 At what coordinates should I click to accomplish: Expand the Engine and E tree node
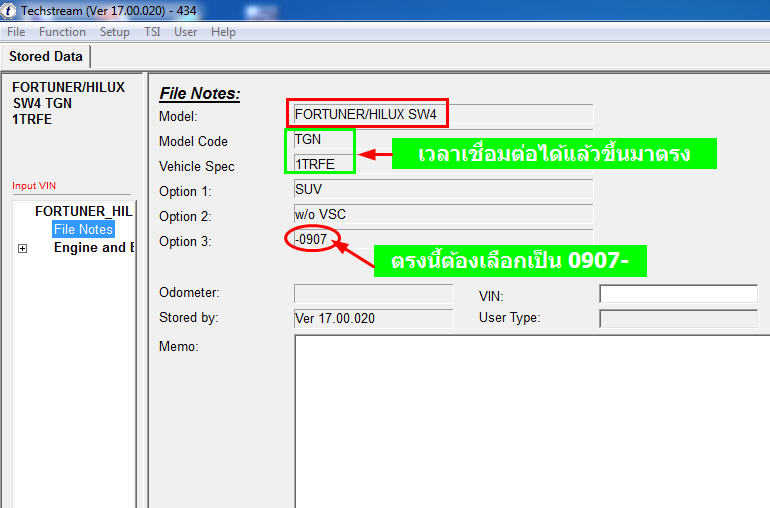coord(23,249)
